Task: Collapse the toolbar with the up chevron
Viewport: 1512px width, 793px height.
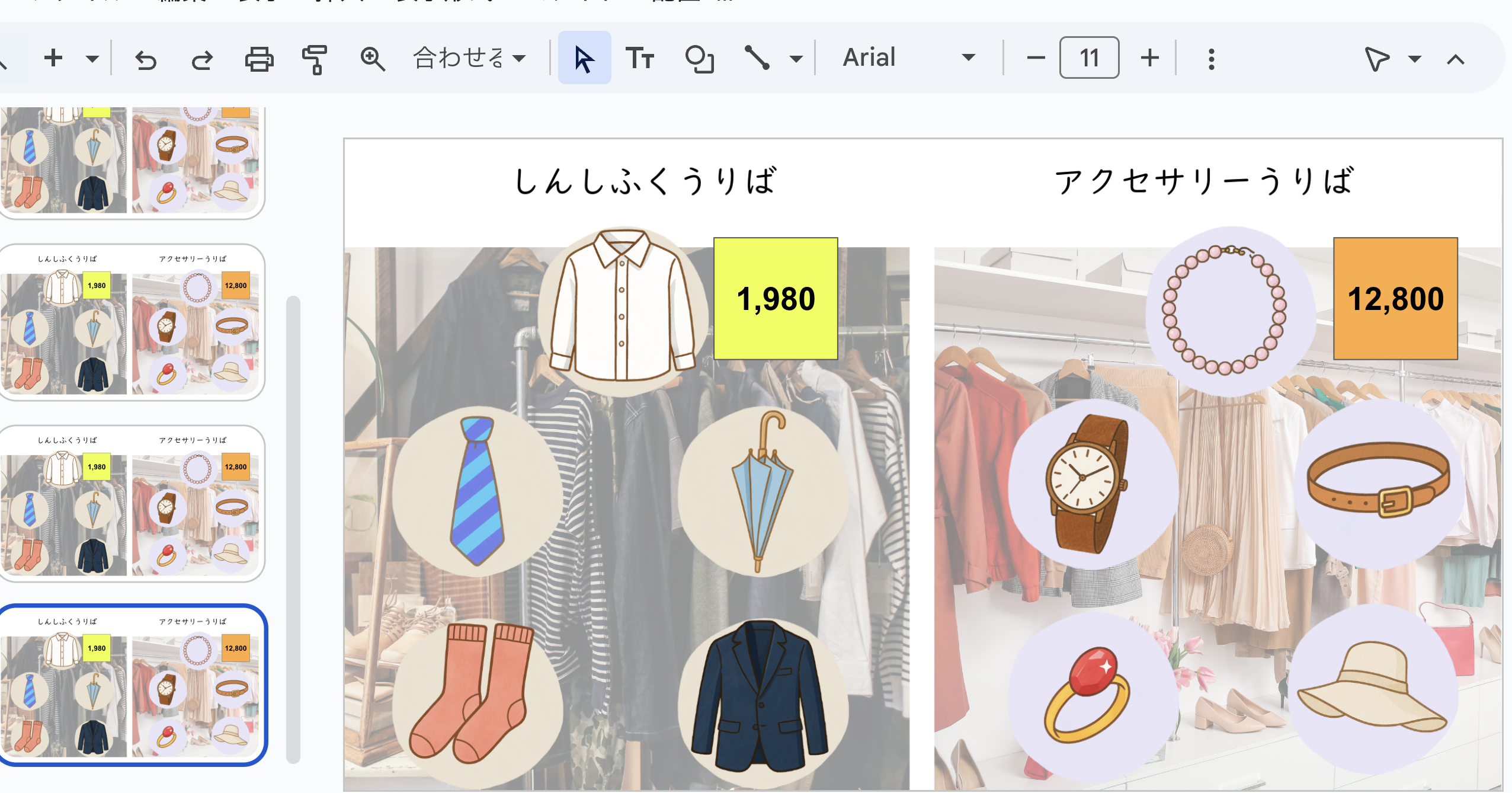Action: [x=1456, y=59]
